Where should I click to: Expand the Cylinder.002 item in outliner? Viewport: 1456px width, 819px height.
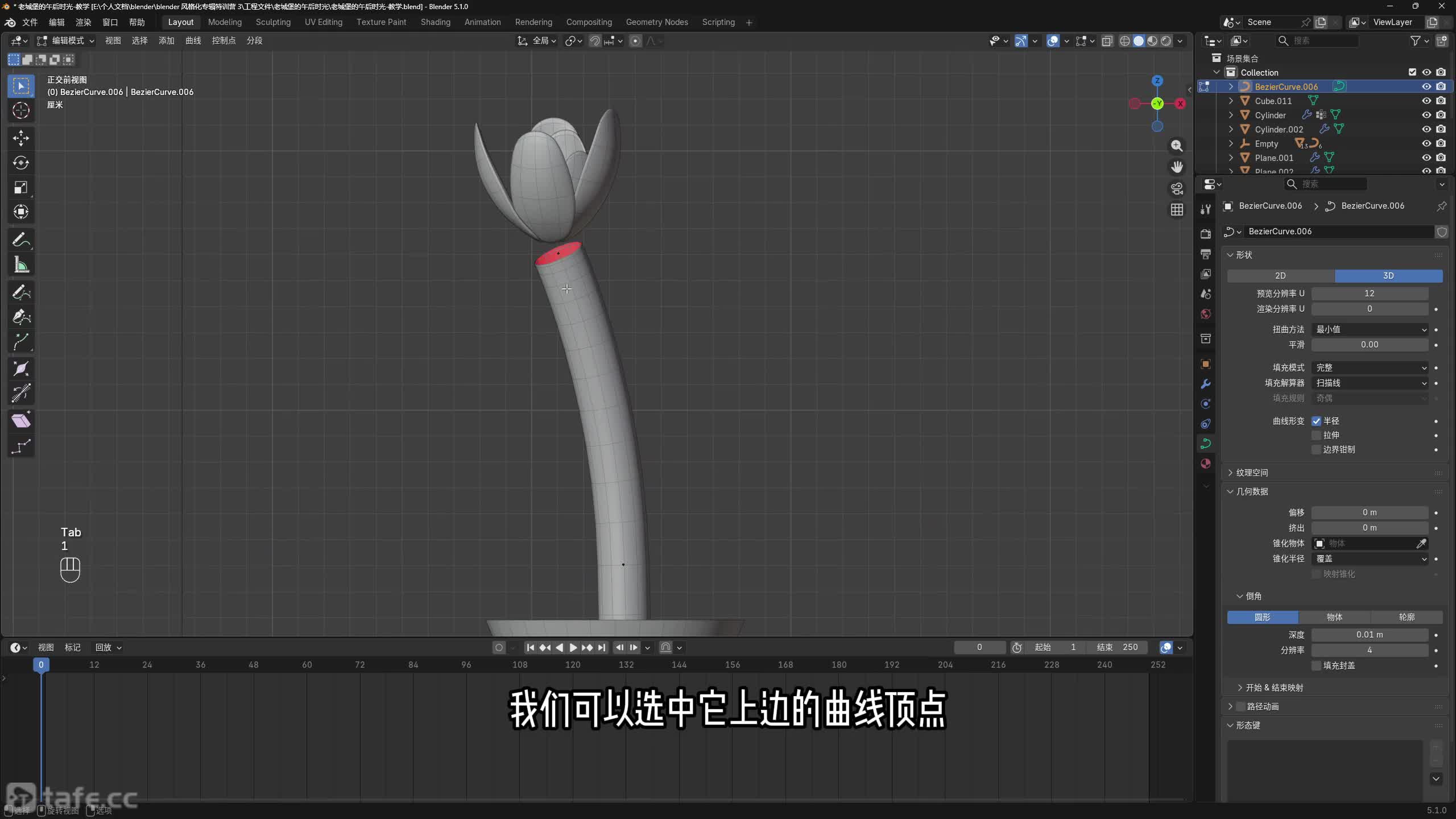tap(1231, 129)
